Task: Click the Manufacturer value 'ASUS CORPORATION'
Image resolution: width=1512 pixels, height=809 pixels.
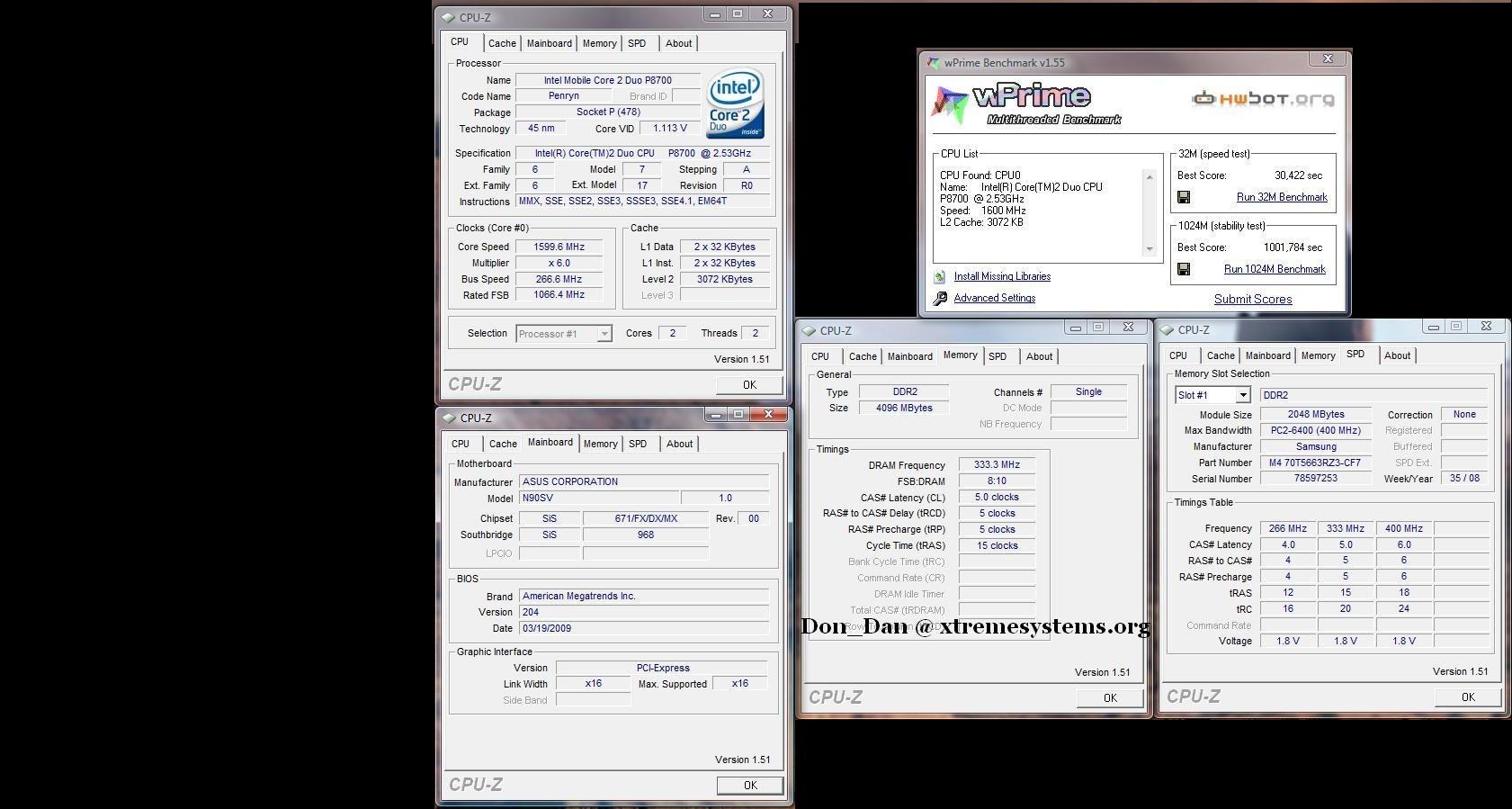Action: pos(644,482)
